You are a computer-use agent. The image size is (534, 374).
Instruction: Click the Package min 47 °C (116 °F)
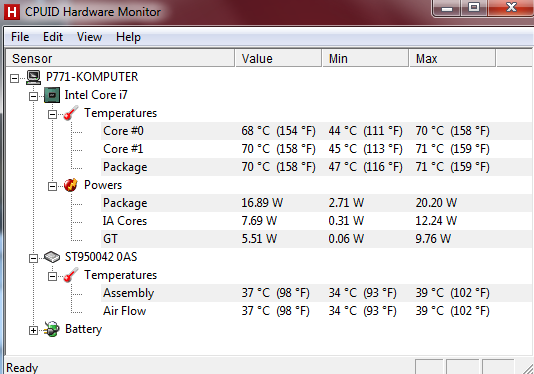(366, 167)
